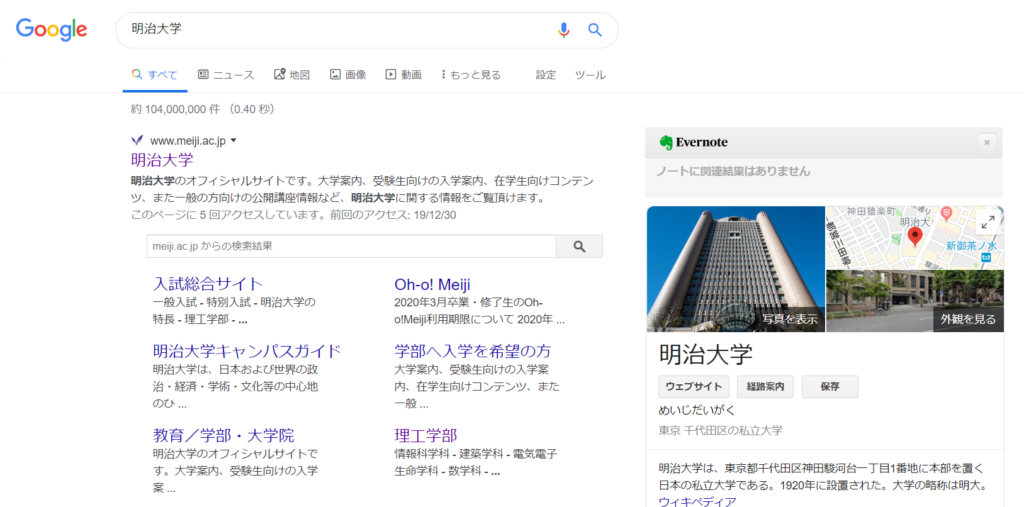Viewport: 1024px width, 507px height.
Task: Click the blue search magnifier icon
Action: tap(595, 29)
